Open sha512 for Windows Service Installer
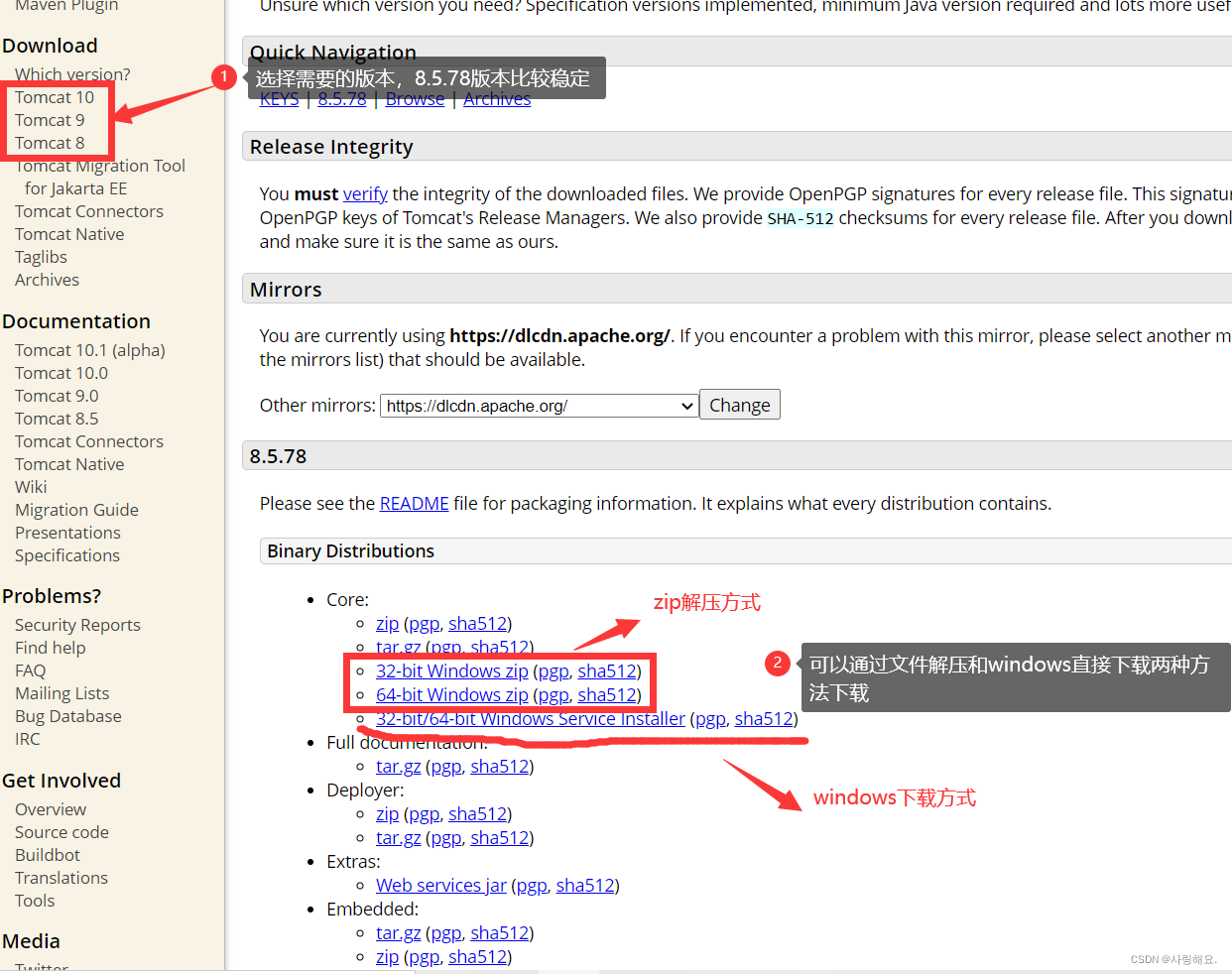 pos(764,719)
